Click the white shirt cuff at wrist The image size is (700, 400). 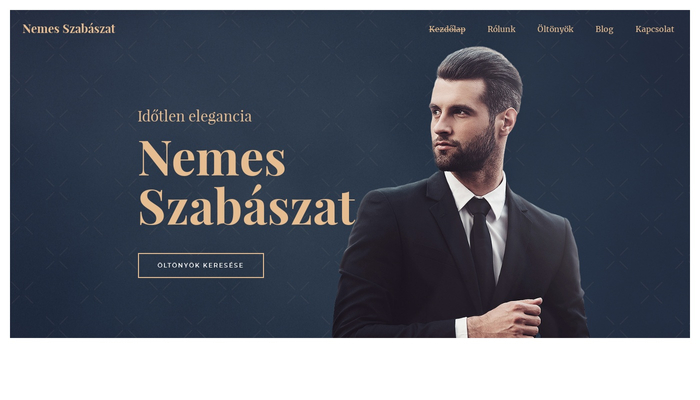(461, 327)
